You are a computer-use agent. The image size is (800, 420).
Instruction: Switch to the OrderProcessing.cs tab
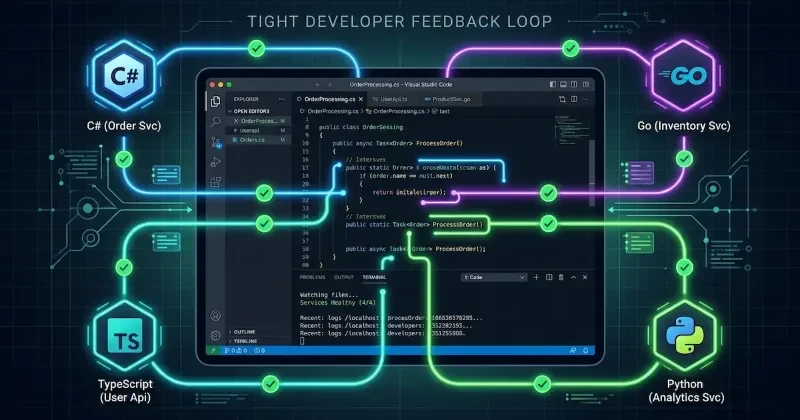click(330, 99)
